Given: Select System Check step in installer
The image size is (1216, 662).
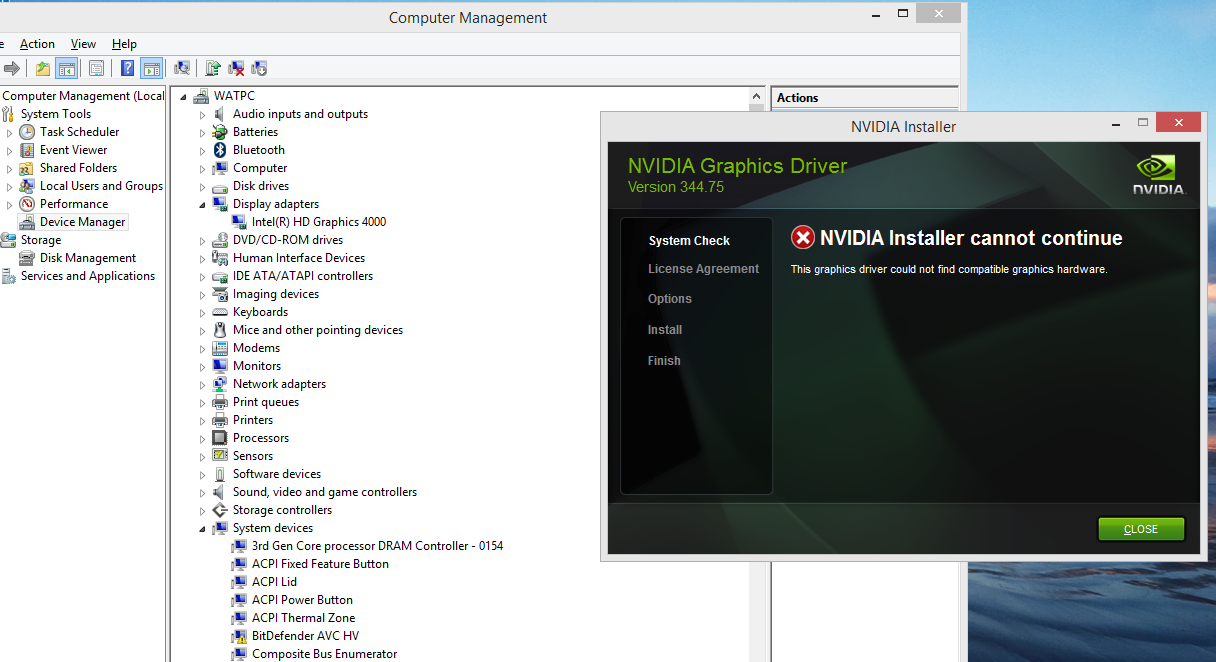Looking at the screenshot, I should (x=689, y=241).
